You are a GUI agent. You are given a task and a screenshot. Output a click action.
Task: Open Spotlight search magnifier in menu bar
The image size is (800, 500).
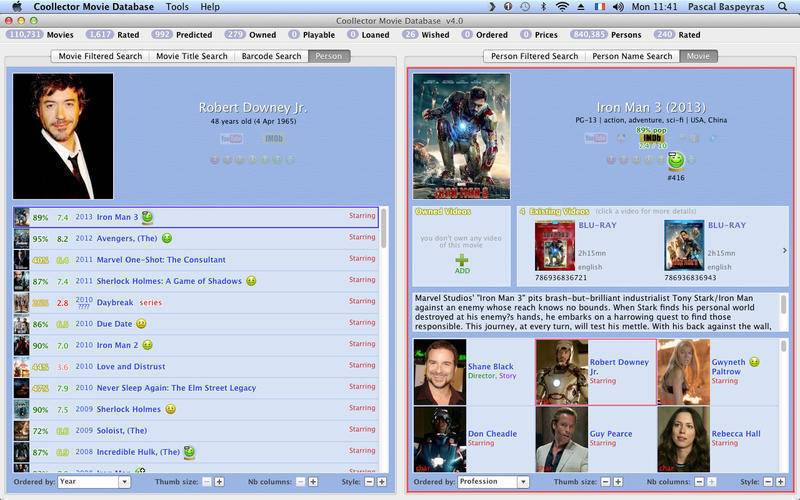pyautogui.click(x=782, y=7)
